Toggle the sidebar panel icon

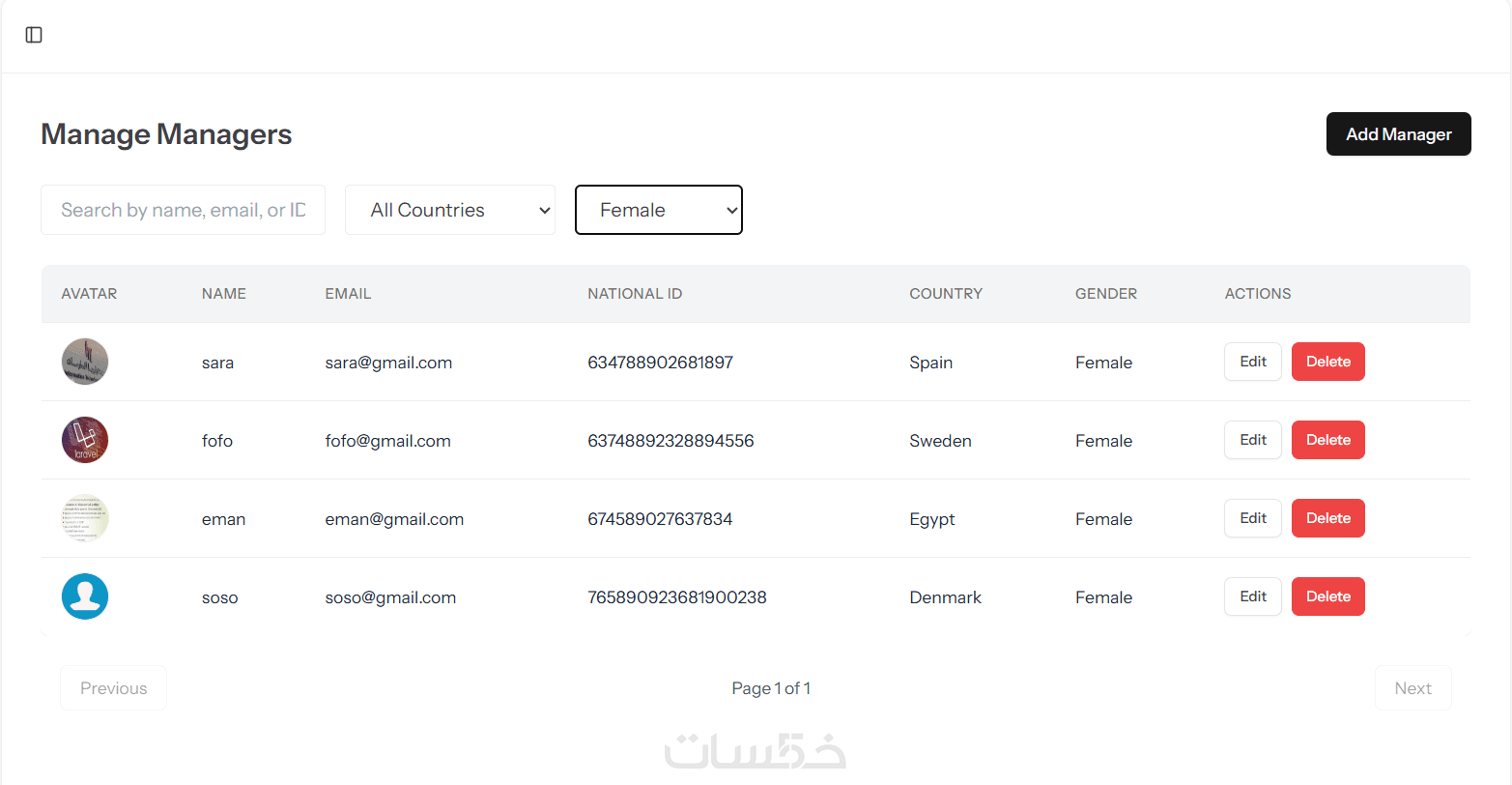34,35
